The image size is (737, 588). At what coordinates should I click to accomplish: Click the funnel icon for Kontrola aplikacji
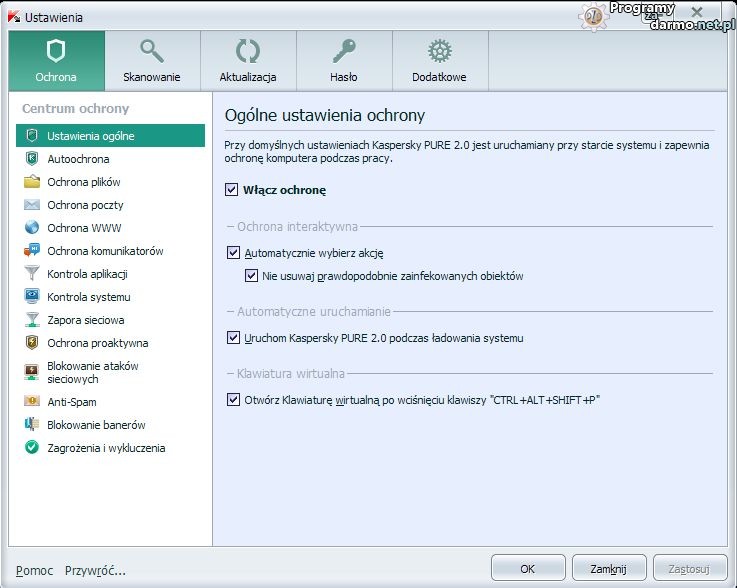[32, 273]
